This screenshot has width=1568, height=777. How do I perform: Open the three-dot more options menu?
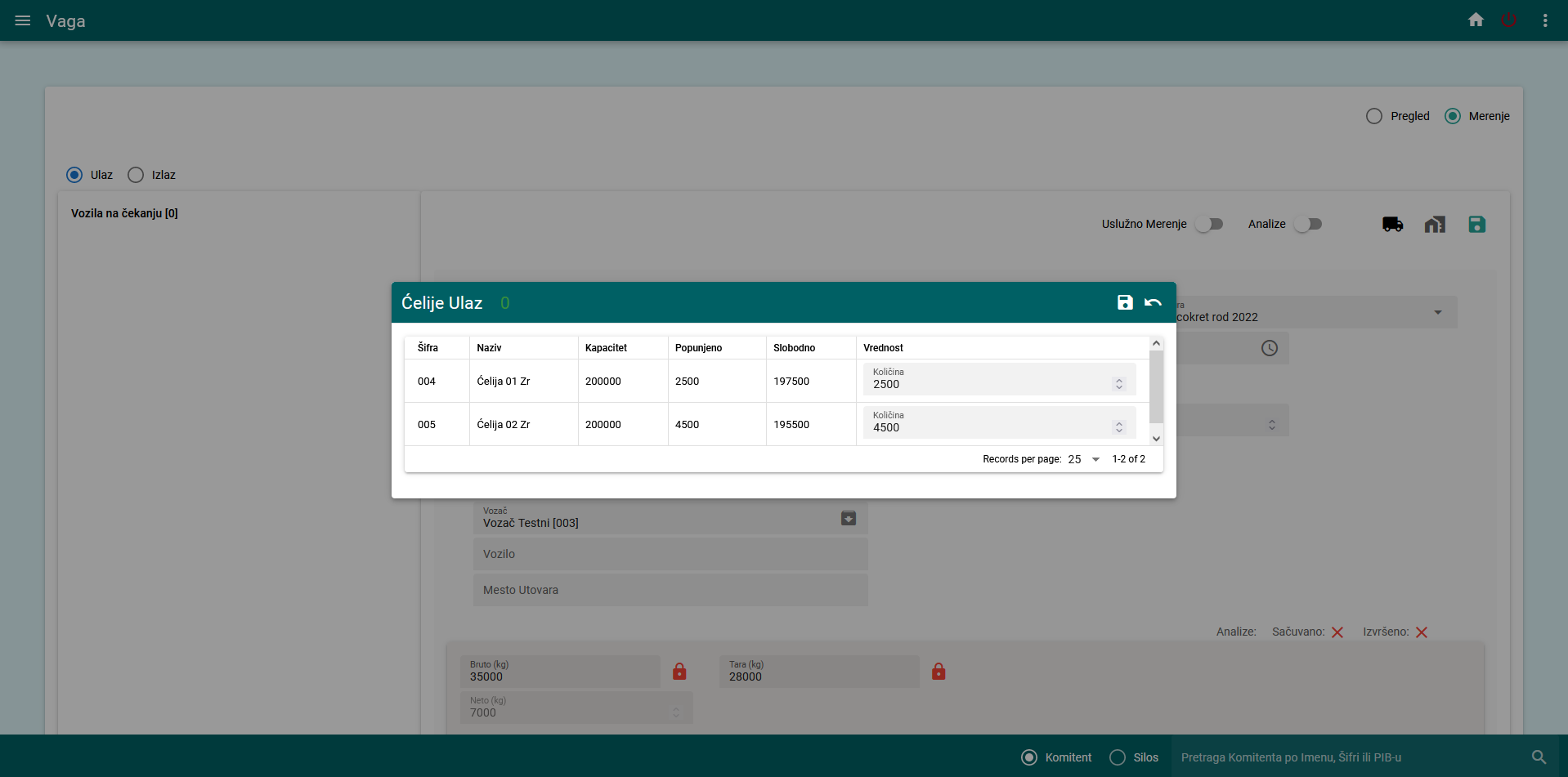click(1545, 20)
